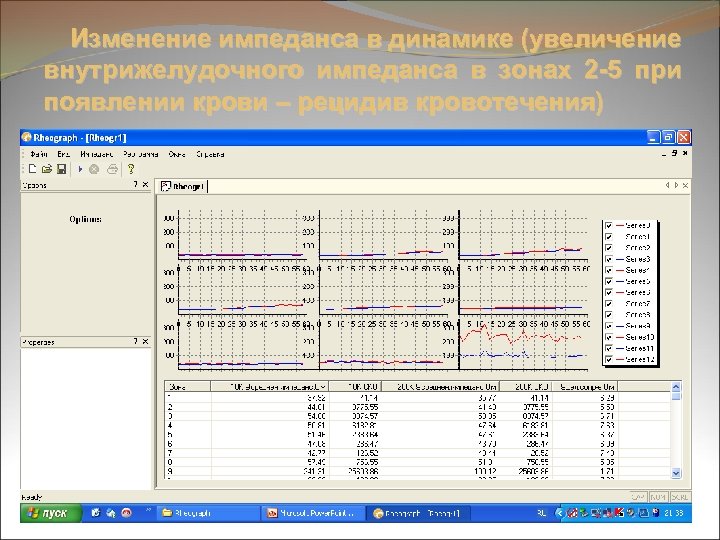
Task: Click the red round quick launch icon
Action: point(127,513)
